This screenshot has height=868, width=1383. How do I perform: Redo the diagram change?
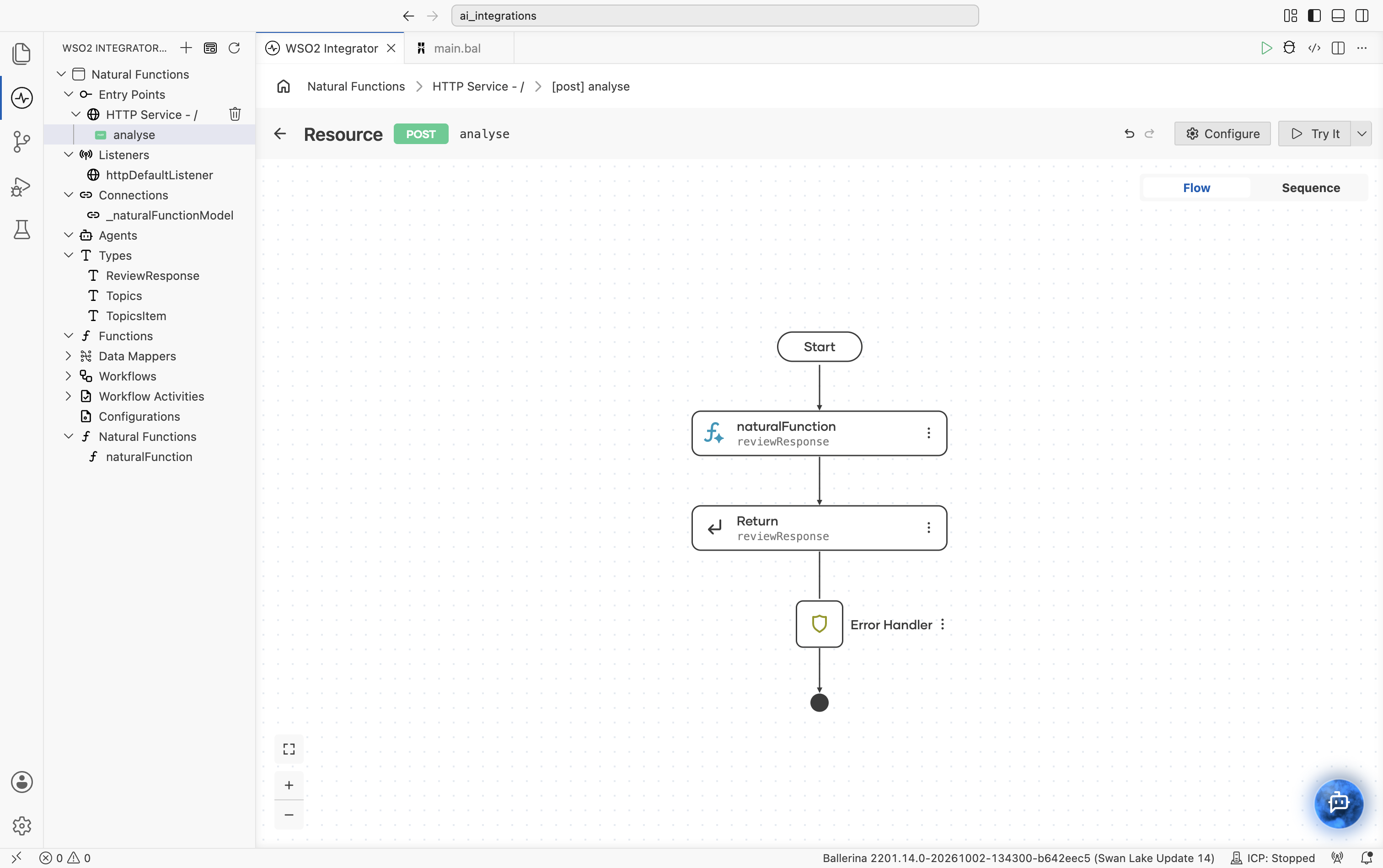click(x=1149, y=134)
